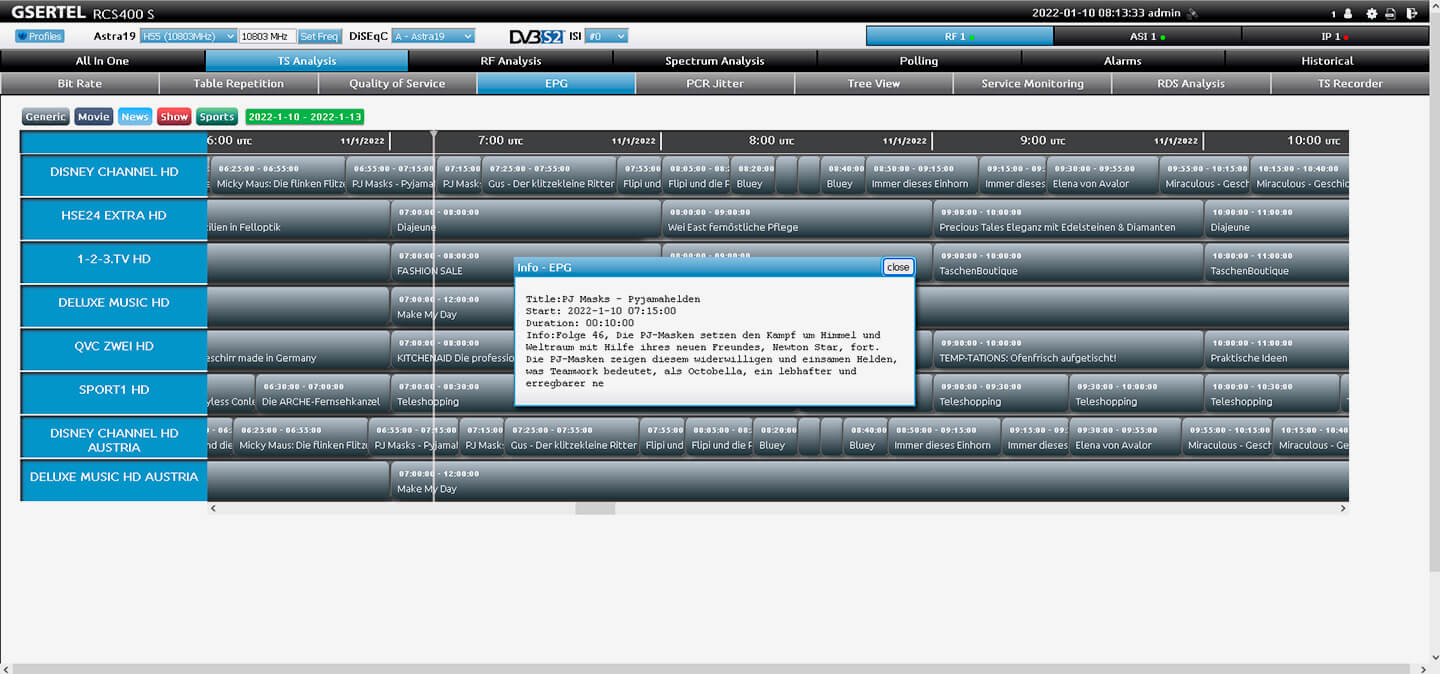Screen dimensions: 1440x674
Task: Open TEMP-TATIONS: Ofenfrisch aufgetischt! programme
Action: (x=1068, y=351)
